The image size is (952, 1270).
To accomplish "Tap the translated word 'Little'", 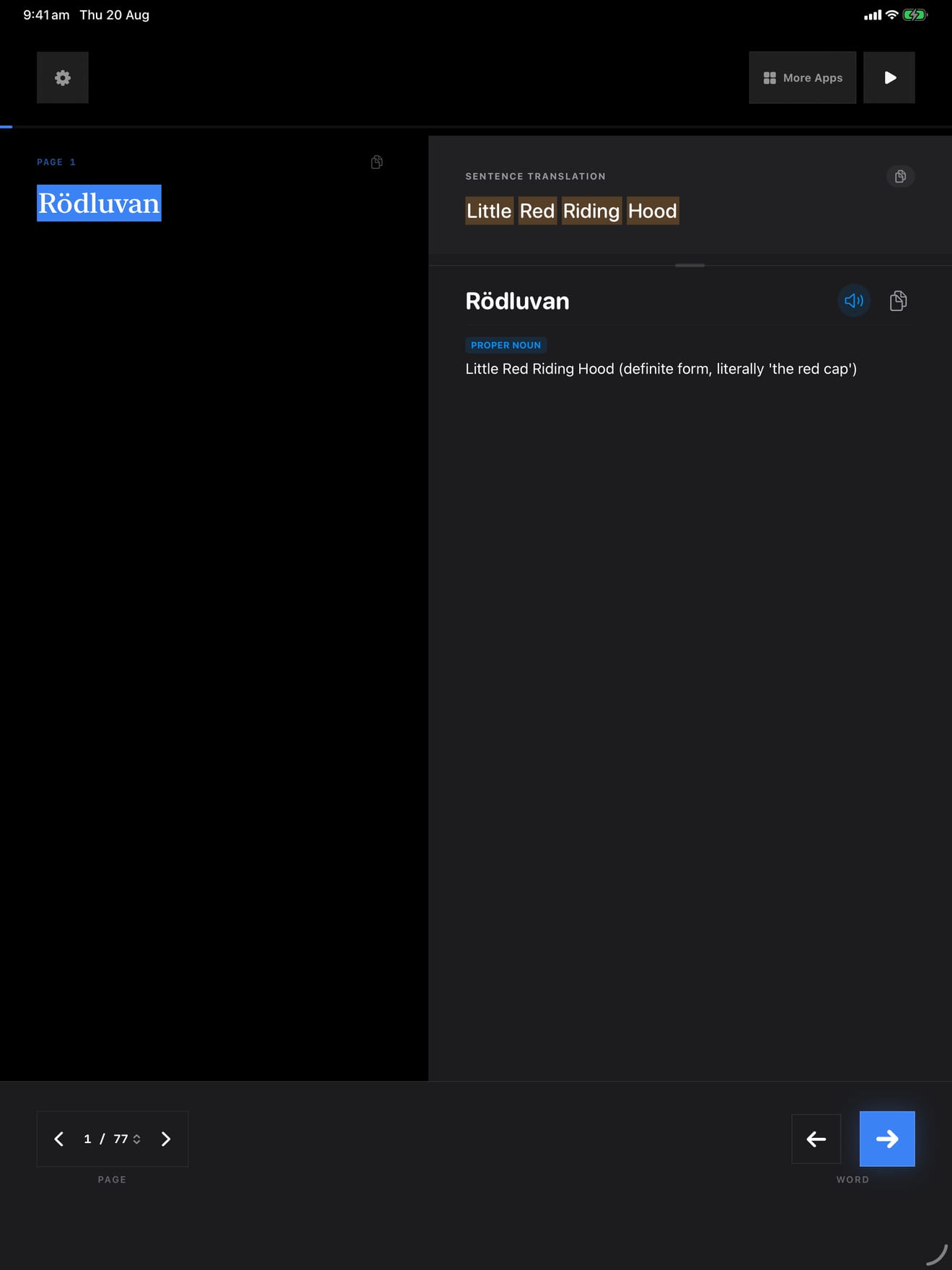I will click(489, 211).
